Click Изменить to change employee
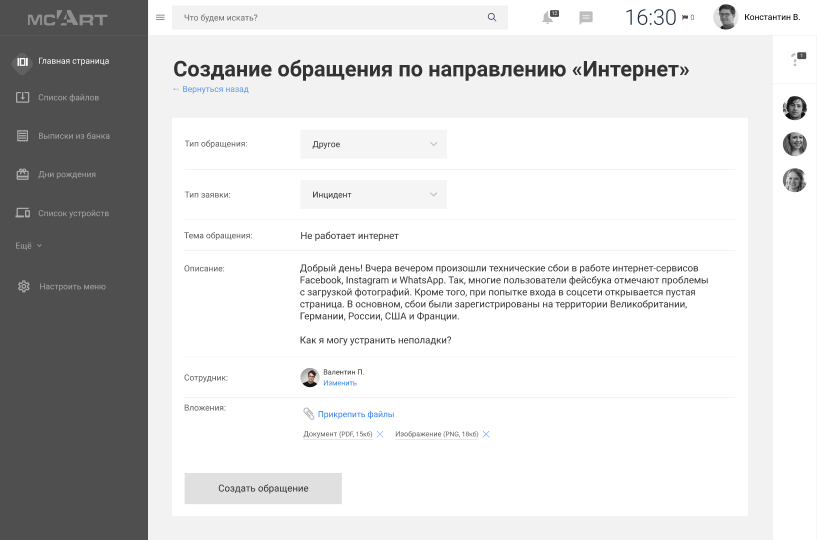 pyautogui.click(x=340, y=383)
